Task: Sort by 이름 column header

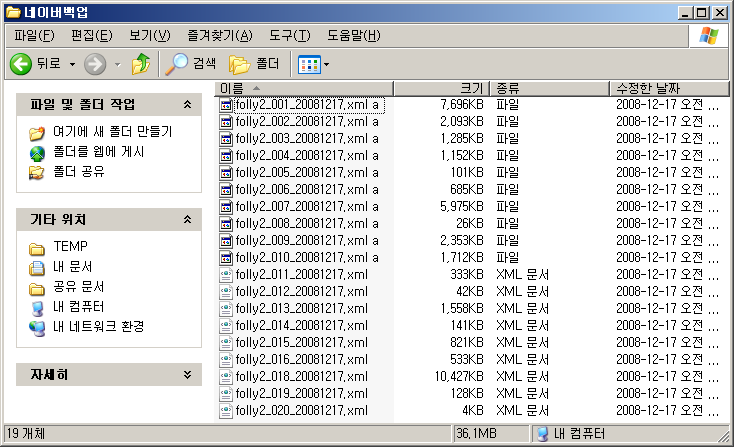Action: pyautogui.click(x=304, y=88)
